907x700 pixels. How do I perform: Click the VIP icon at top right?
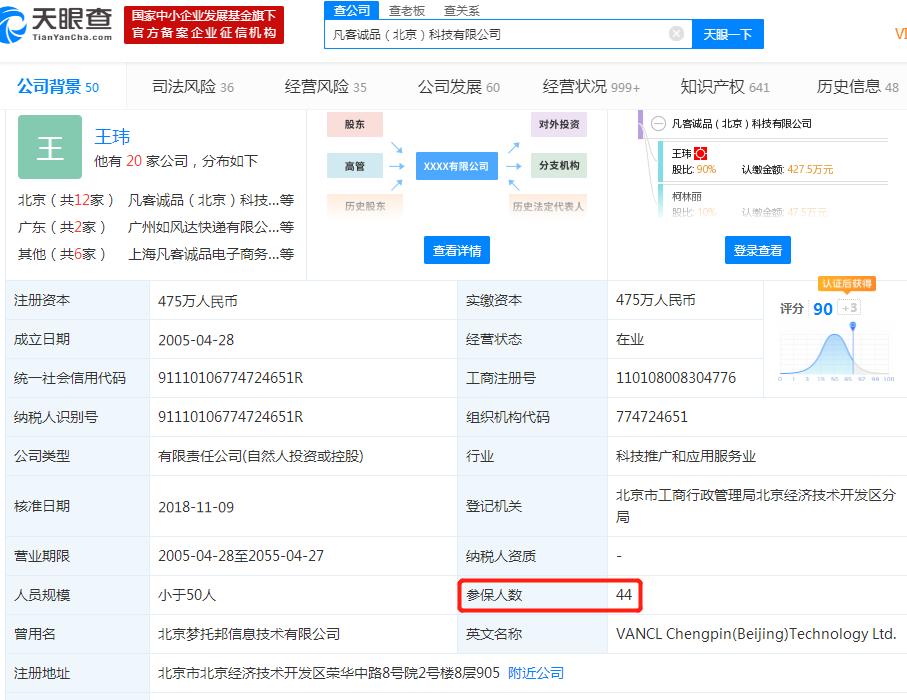tap(900, 33)
